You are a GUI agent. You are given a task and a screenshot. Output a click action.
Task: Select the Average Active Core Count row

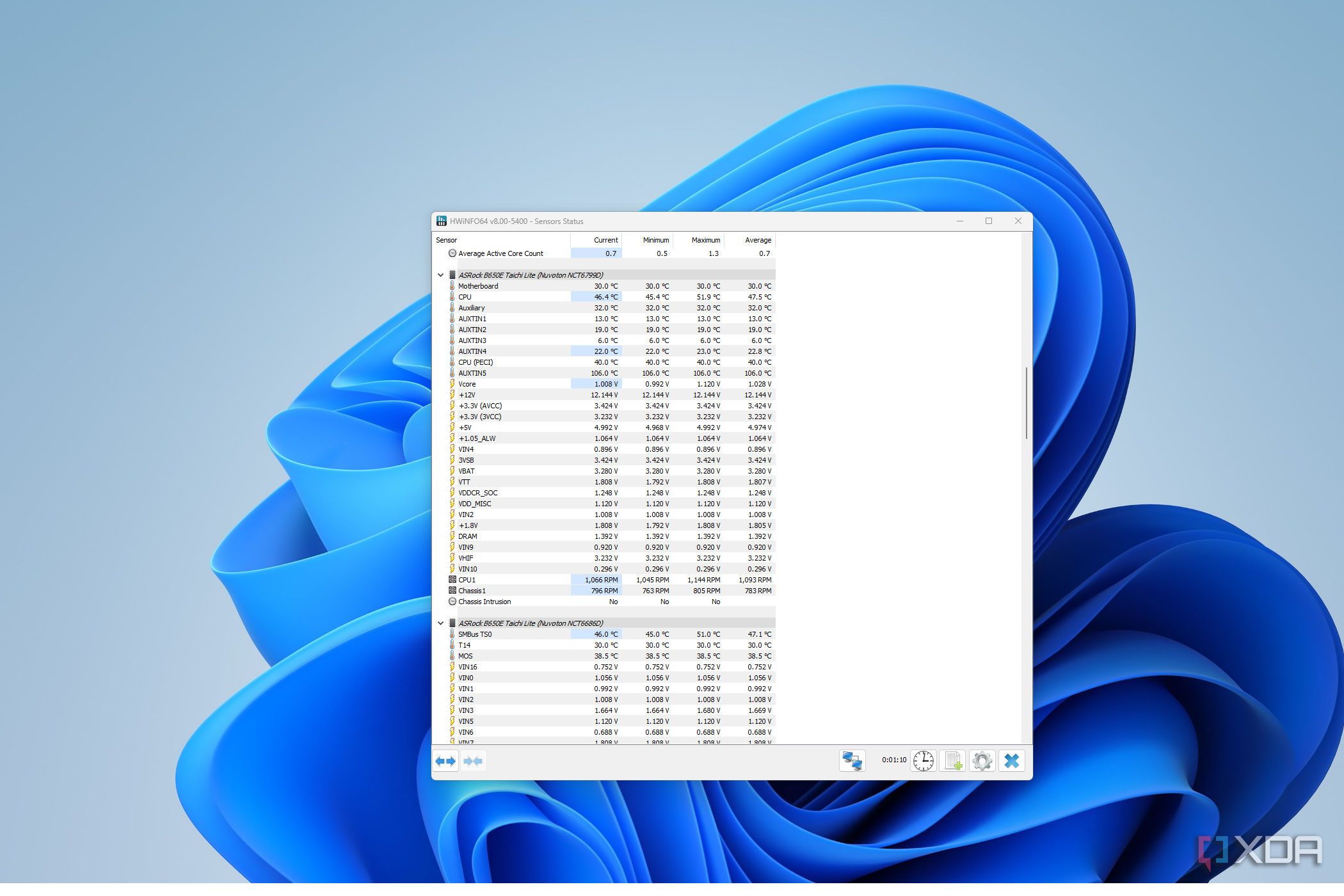pyautogui.click(x=604, y=253)
